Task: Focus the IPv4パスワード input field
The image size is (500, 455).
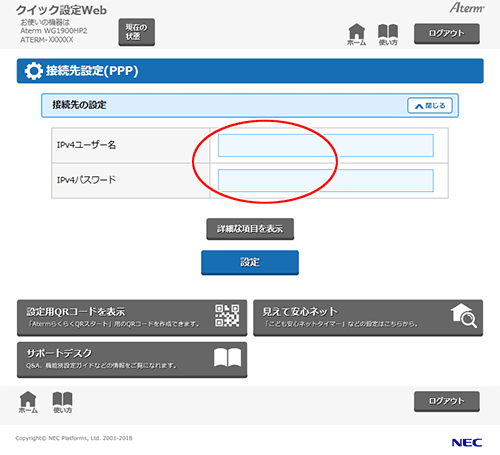Action: 326,181
